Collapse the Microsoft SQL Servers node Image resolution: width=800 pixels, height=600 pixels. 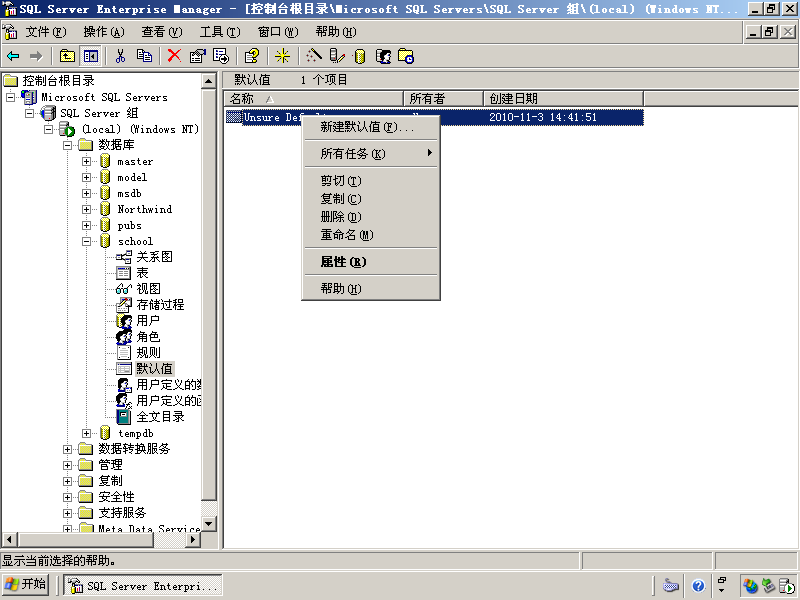[x=11, y=97]
